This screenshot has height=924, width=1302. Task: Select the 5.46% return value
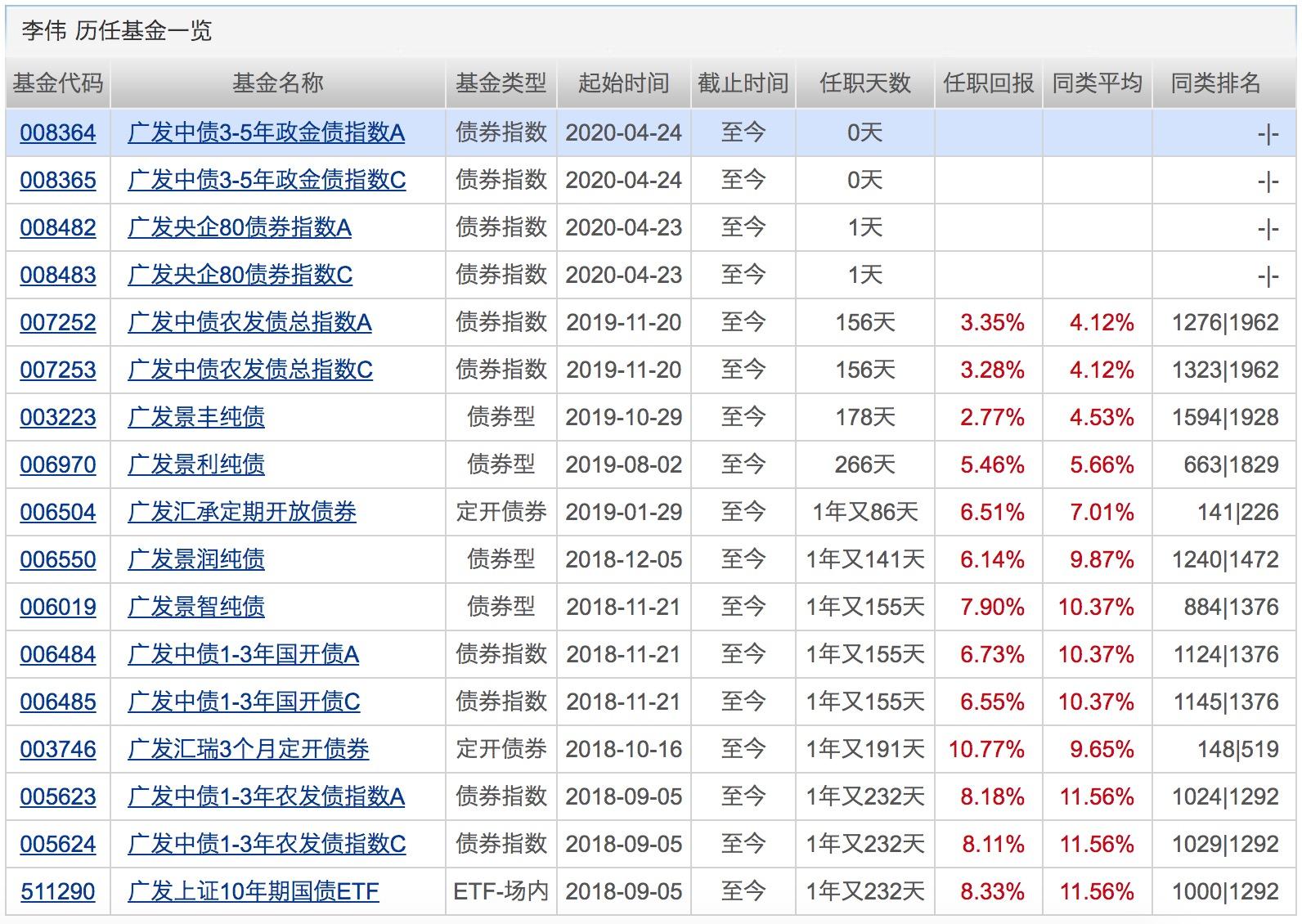click(992, 464)
